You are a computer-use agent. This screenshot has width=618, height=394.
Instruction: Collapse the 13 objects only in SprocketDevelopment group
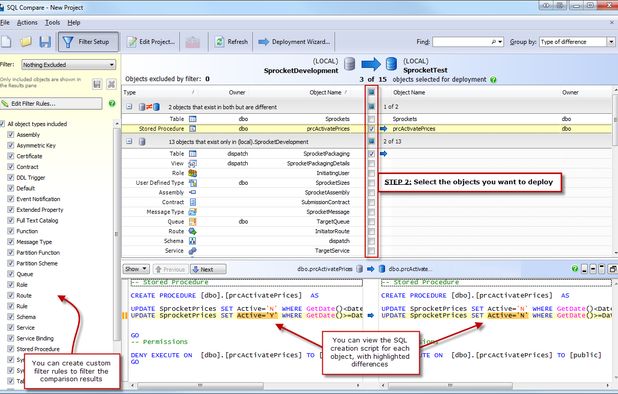point(129,141)
